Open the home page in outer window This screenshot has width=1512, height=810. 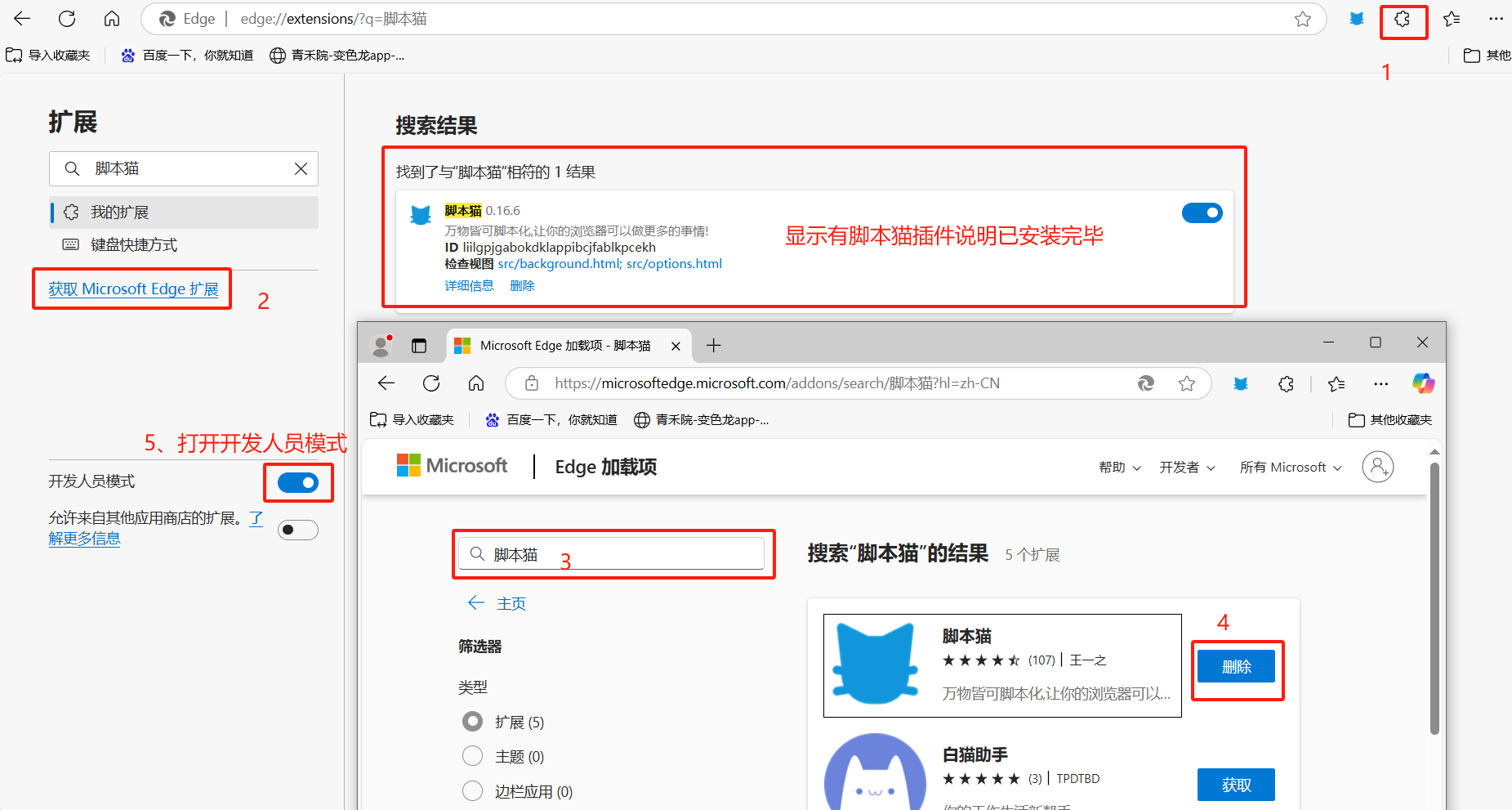(x=112, y=19)
